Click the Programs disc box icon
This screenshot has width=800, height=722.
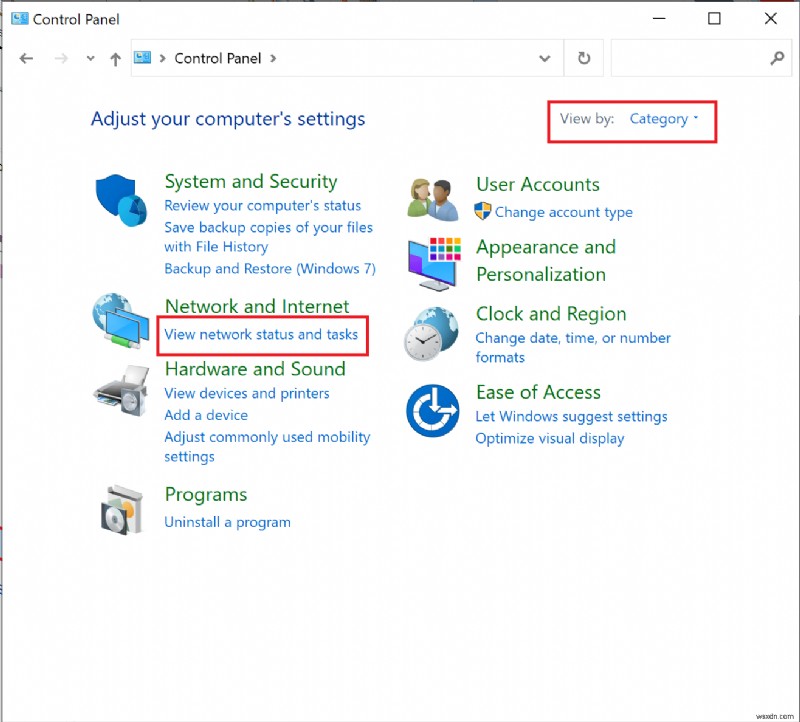click(121, 510)
